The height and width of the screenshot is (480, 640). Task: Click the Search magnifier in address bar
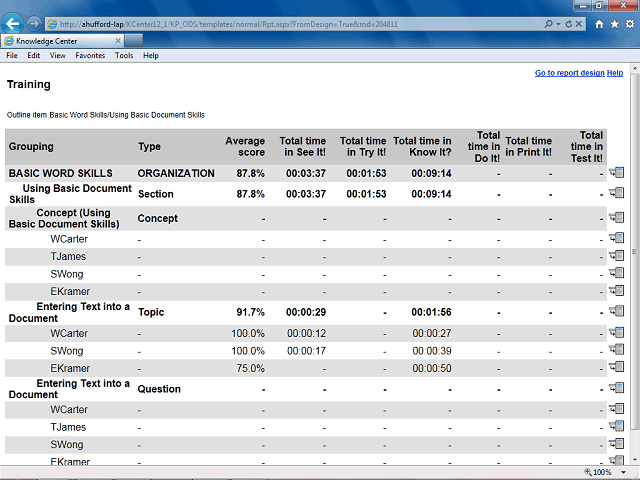[548, 24]
